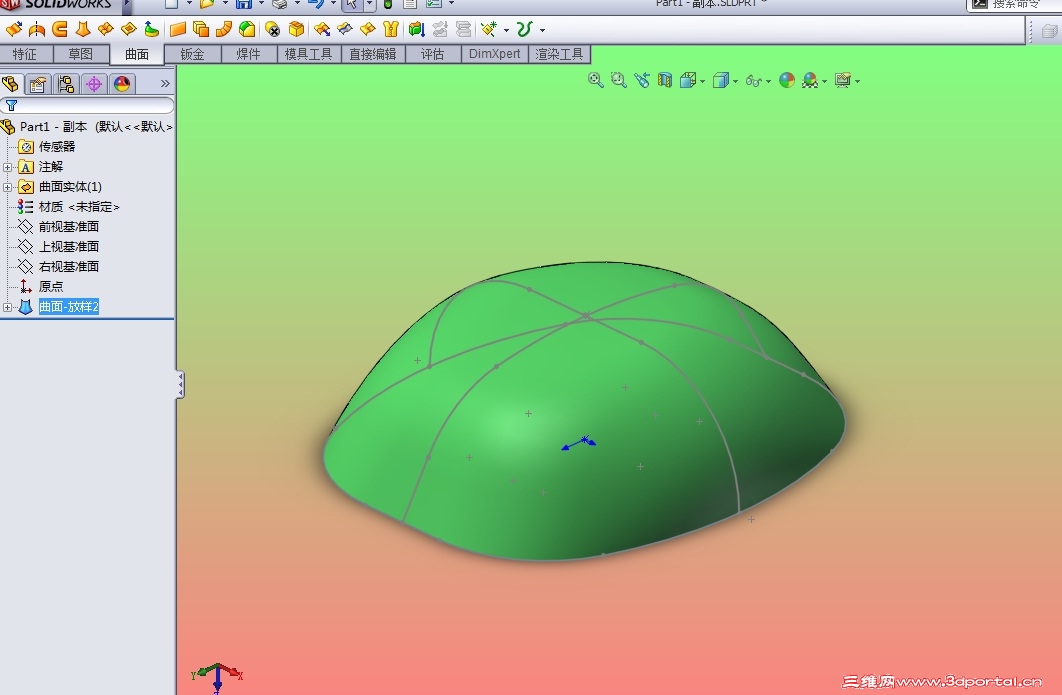Toggle the Section View
Image resolution: width=1062 pixels, height=695 pixels.
click(664, 80)
